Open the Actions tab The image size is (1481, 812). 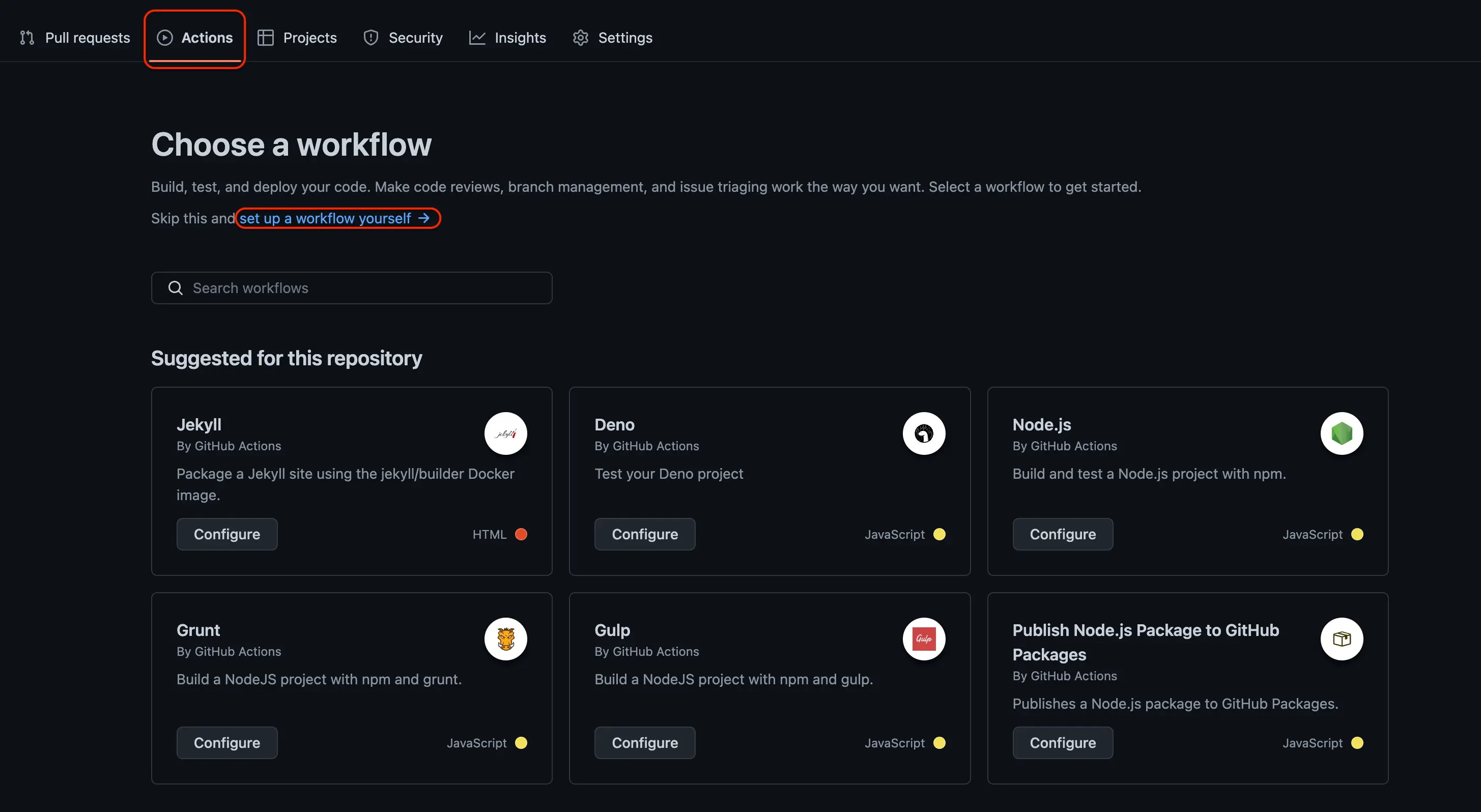pyautogui.click(x=195, y=38)
